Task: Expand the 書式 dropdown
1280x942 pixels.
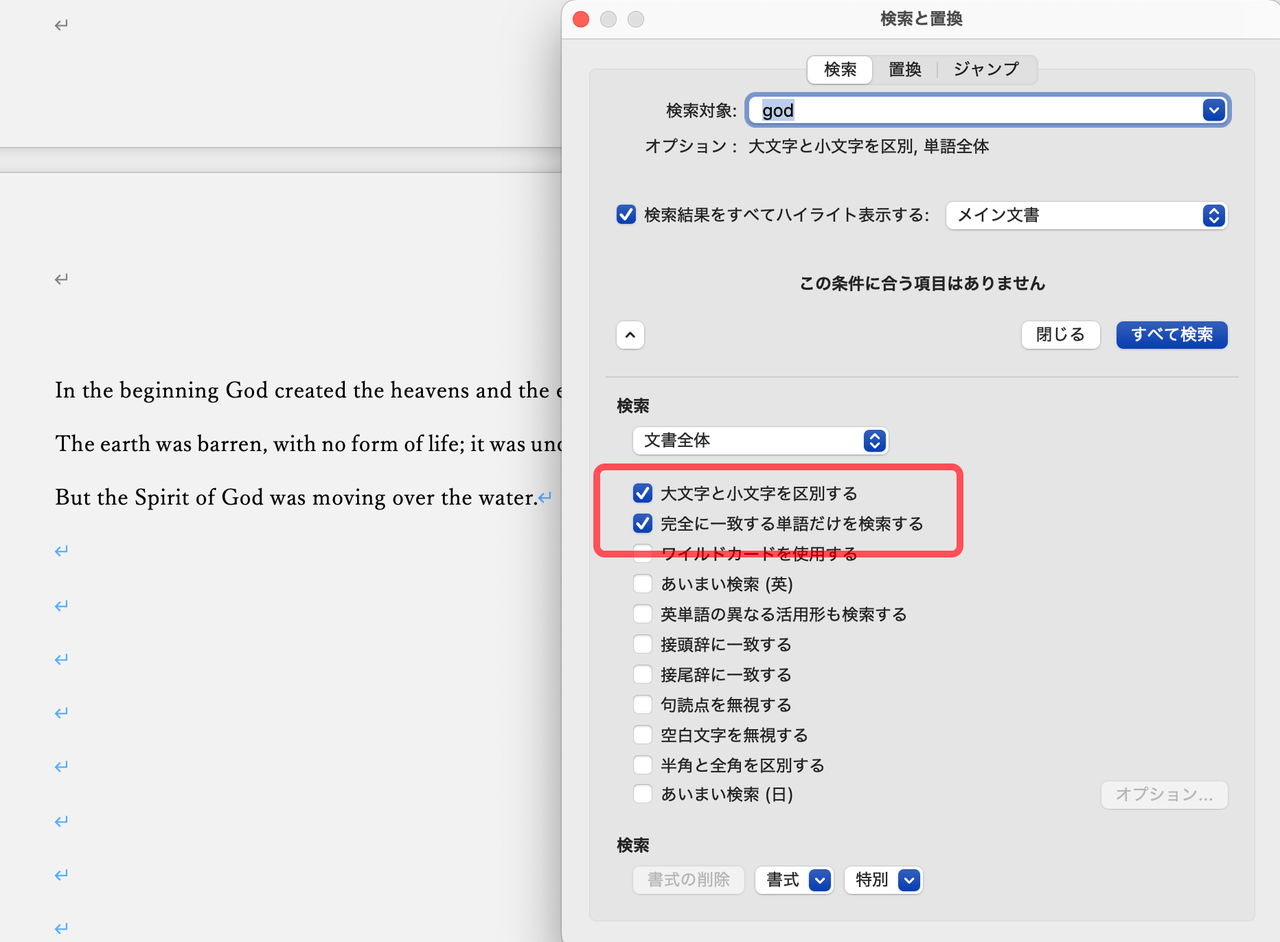Action: coord(794,880)
